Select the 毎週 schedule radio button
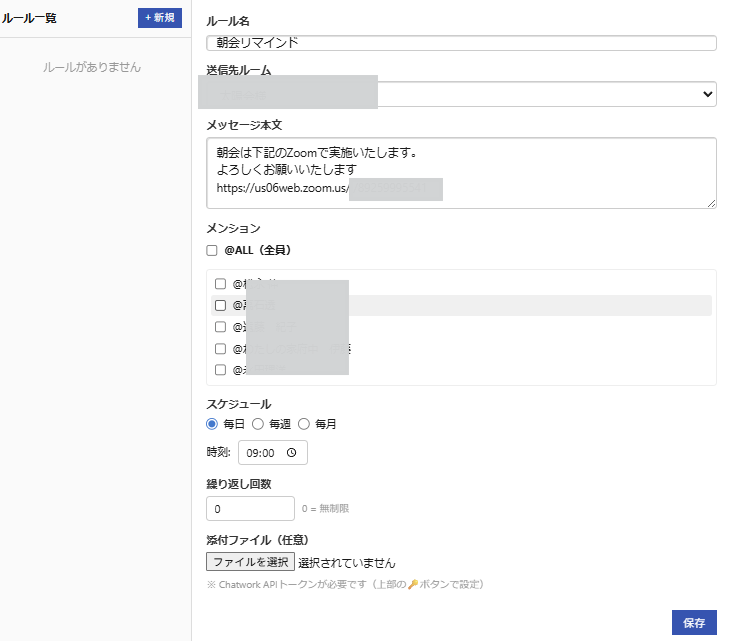729x641 pixels. point(258,424)
